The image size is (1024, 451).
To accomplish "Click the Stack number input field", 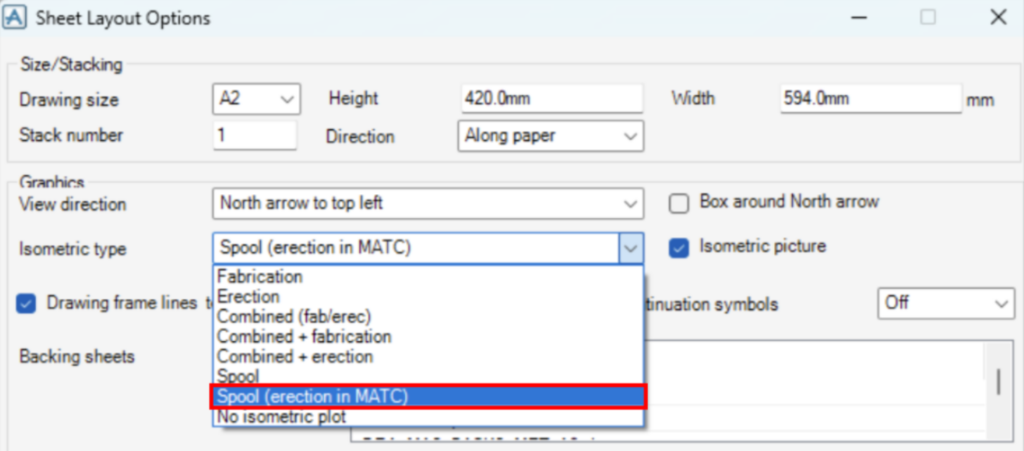I will point(254,135).
